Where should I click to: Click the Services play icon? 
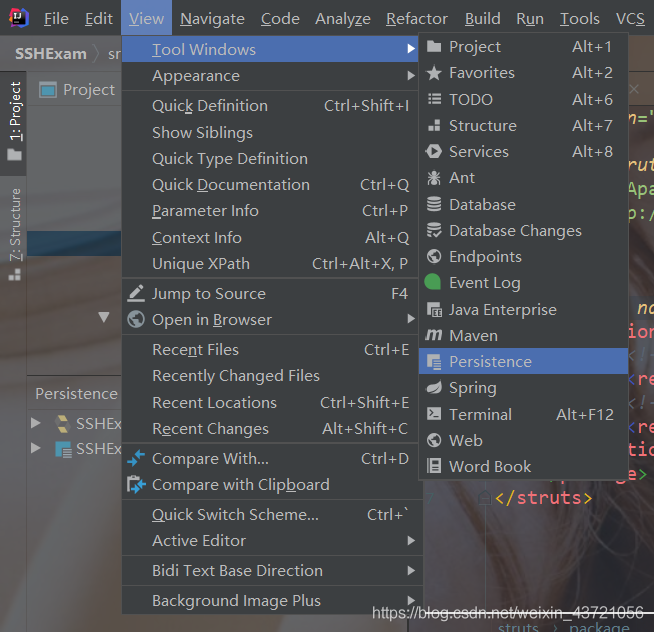pyautogui.click(x=434, y=151)
